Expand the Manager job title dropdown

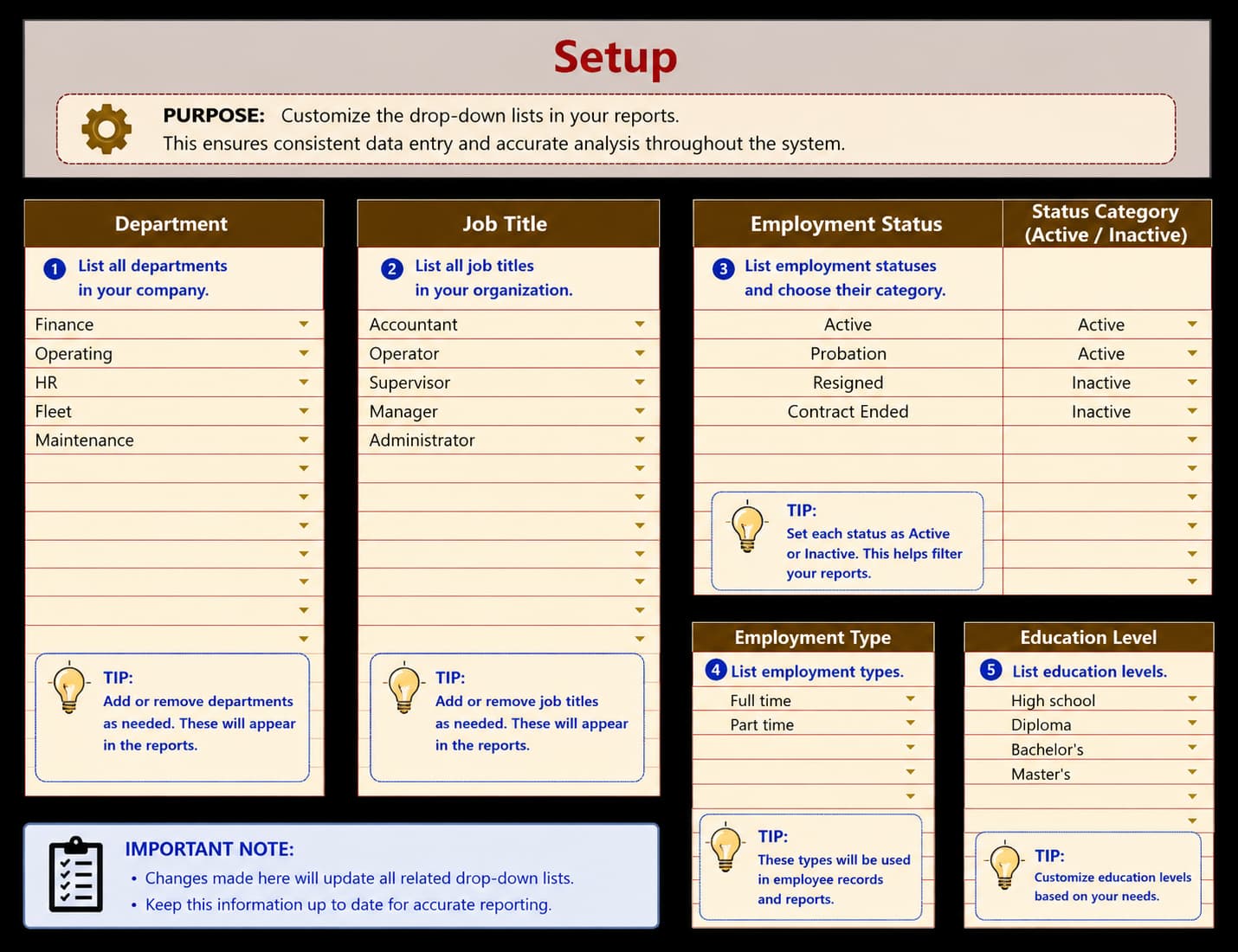[x=640, y=411]
